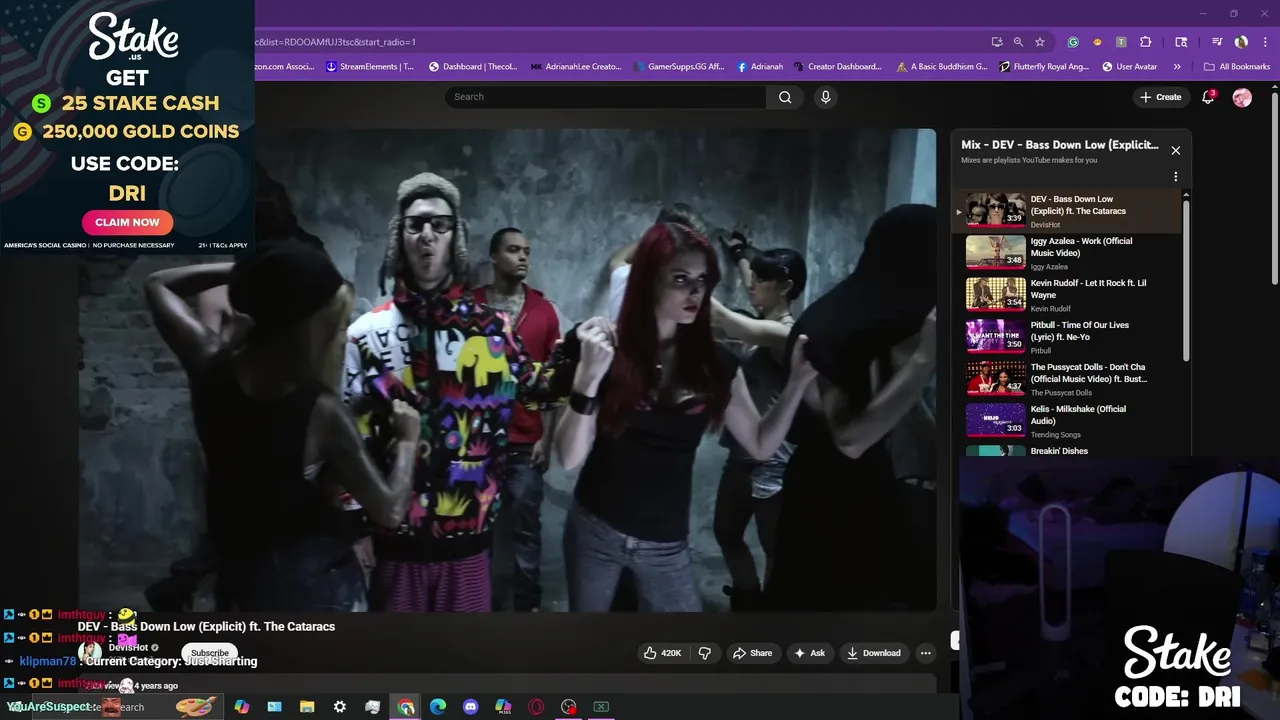Open the Adrianah Facebook bookmark
The width and height of the screenshot is (1280, 720).
[x=760, y=67]
